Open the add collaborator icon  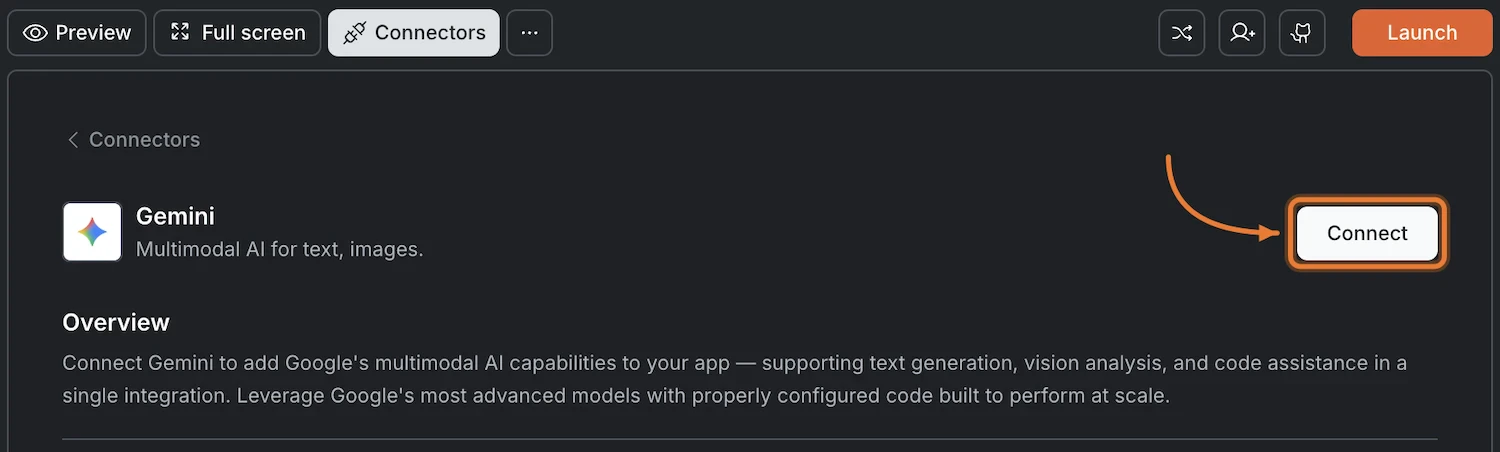point(1242,33)
